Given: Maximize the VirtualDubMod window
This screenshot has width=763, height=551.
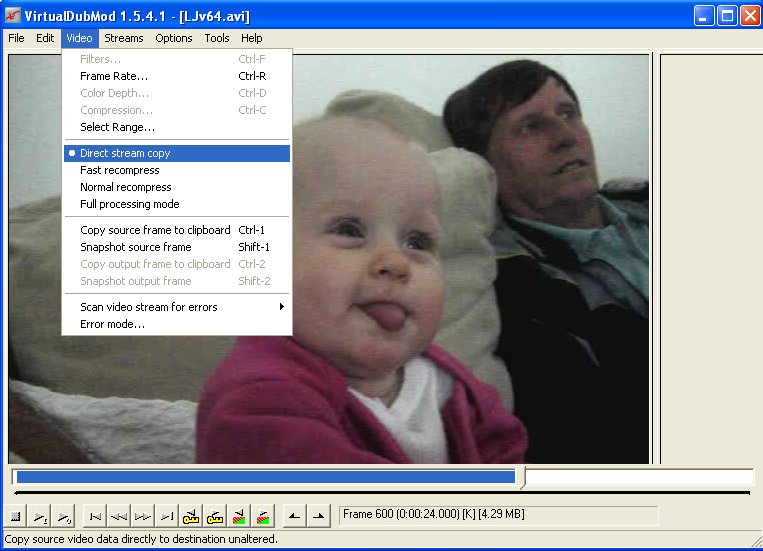Looking at the screenshot, I should coord(727,16).
